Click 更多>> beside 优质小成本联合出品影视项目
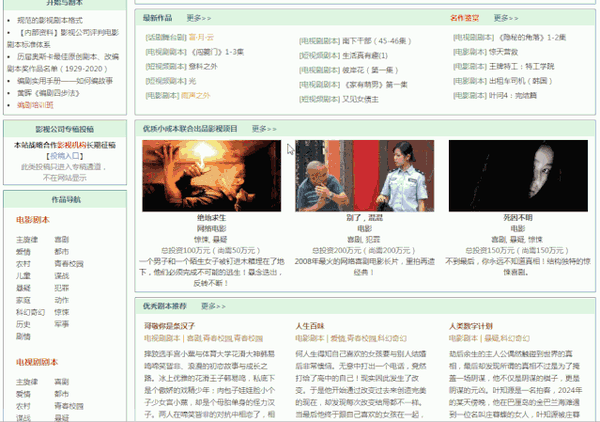600x422 pixels. click(264, 129)
